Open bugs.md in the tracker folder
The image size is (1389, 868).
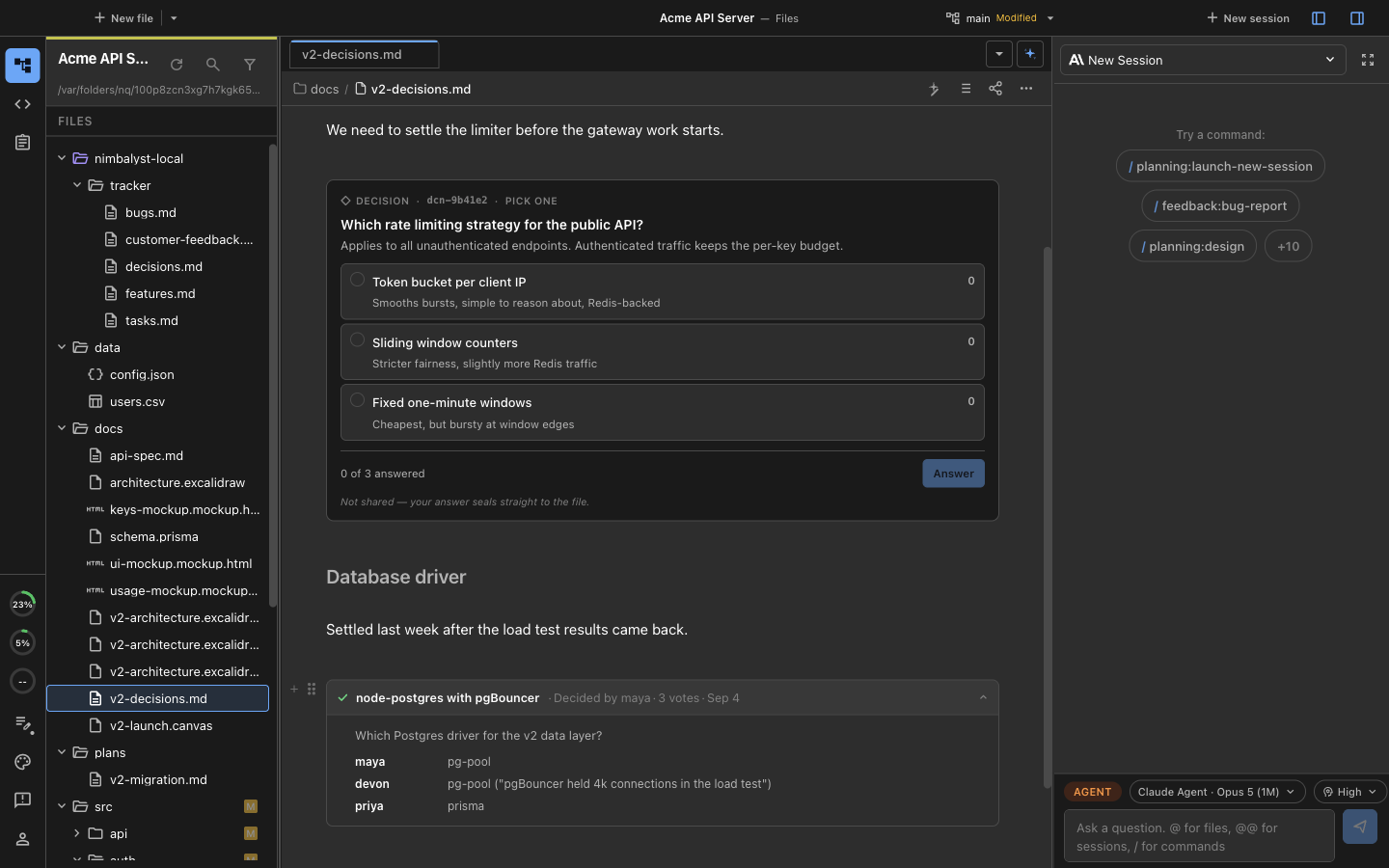(x=150, y=212)
